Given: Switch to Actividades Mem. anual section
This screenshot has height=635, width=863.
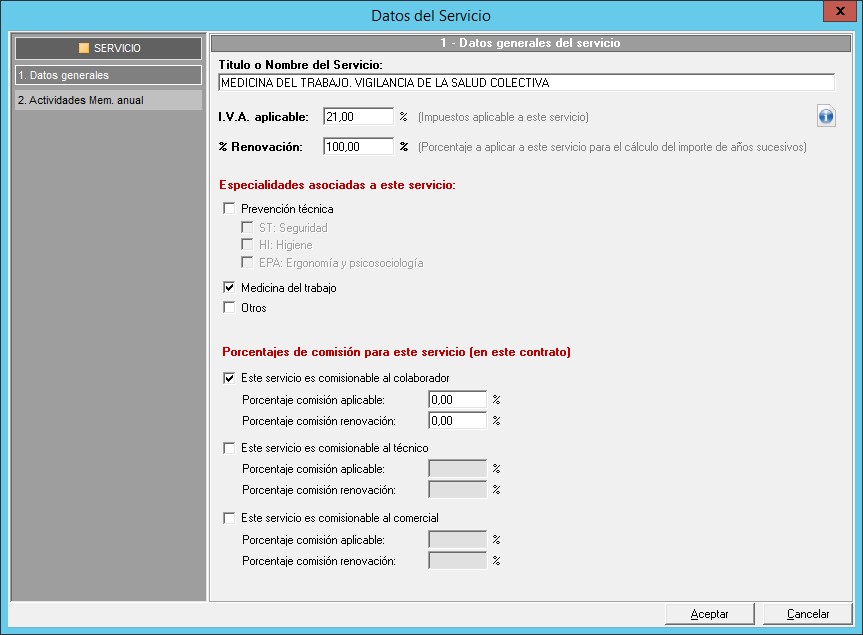Looking at the screenshot, I should click(108, 100).
